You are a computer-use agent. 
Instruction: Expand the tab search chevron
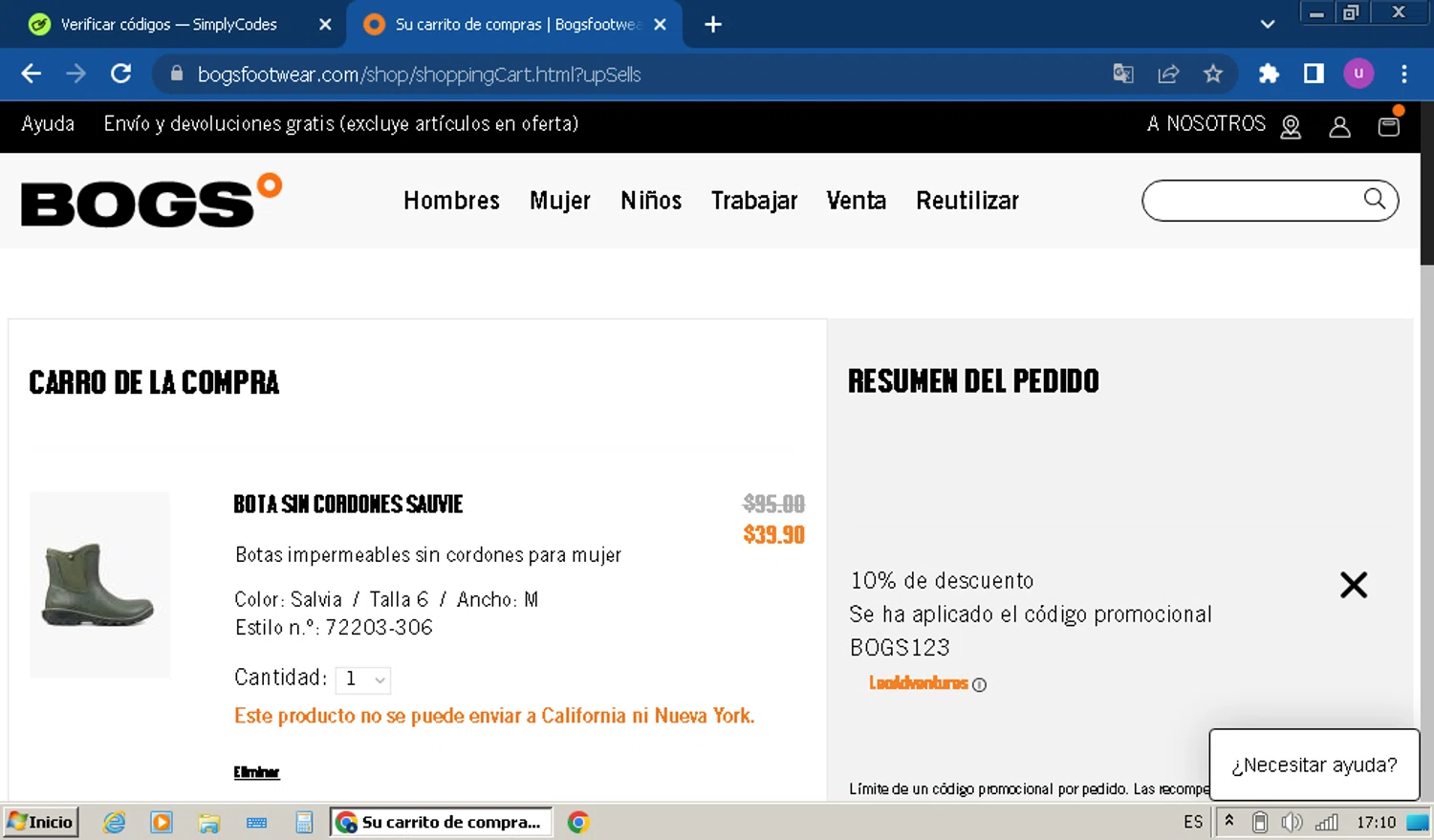1268,25
